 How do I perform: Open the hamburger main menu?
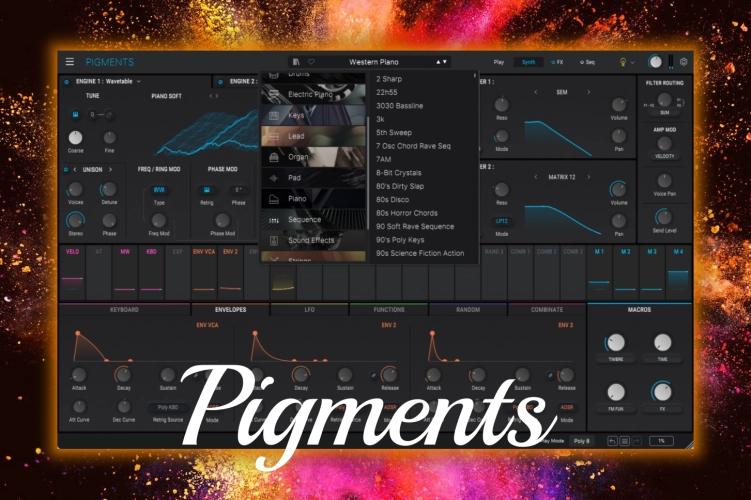coord(70,62)
